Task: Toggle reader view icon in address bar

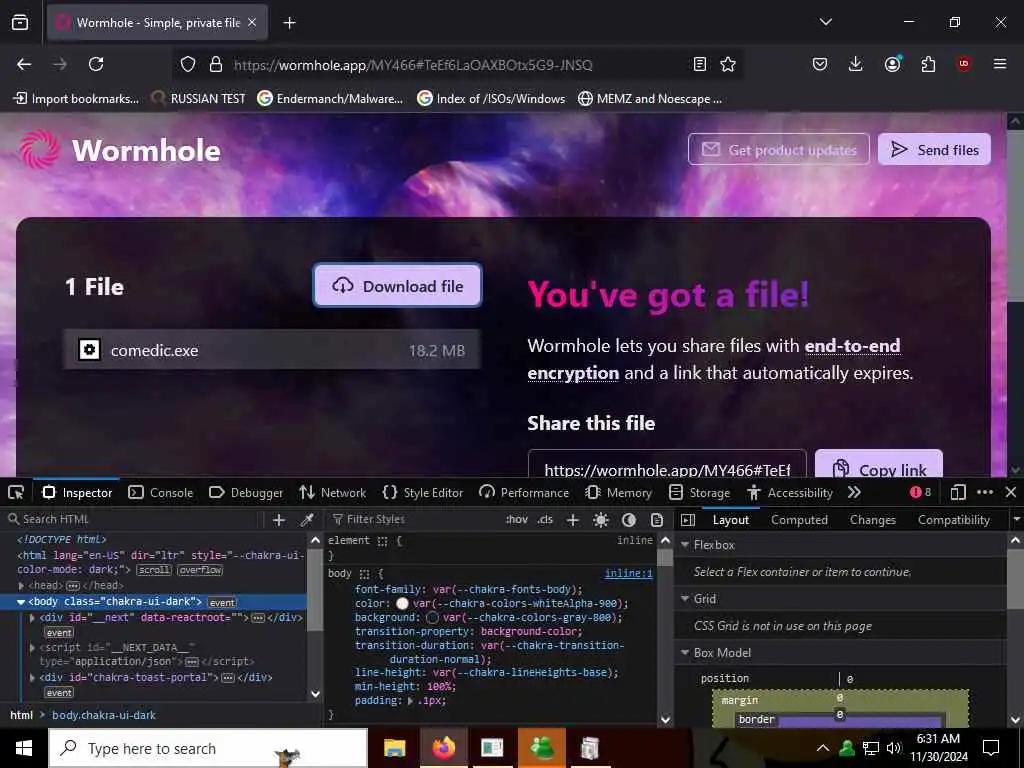Action: point(699,64)
